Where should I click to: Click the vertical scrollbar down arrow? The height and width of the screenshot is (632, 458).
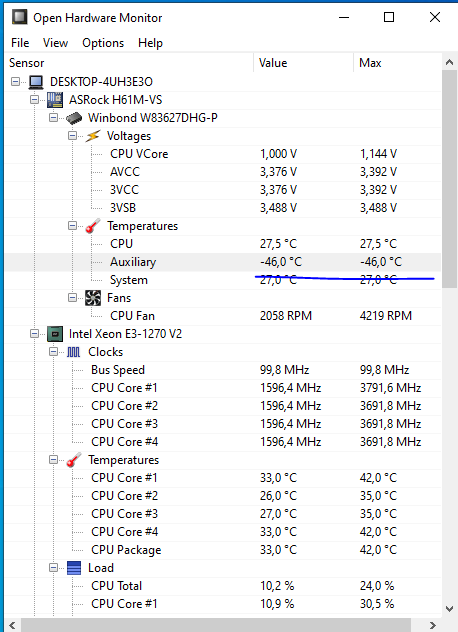pos(450,609)
